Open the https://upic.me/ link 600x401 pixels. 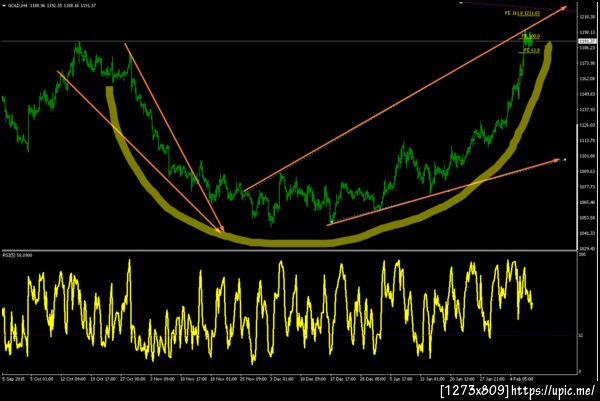pyautogui.click(x=553, y=391)
